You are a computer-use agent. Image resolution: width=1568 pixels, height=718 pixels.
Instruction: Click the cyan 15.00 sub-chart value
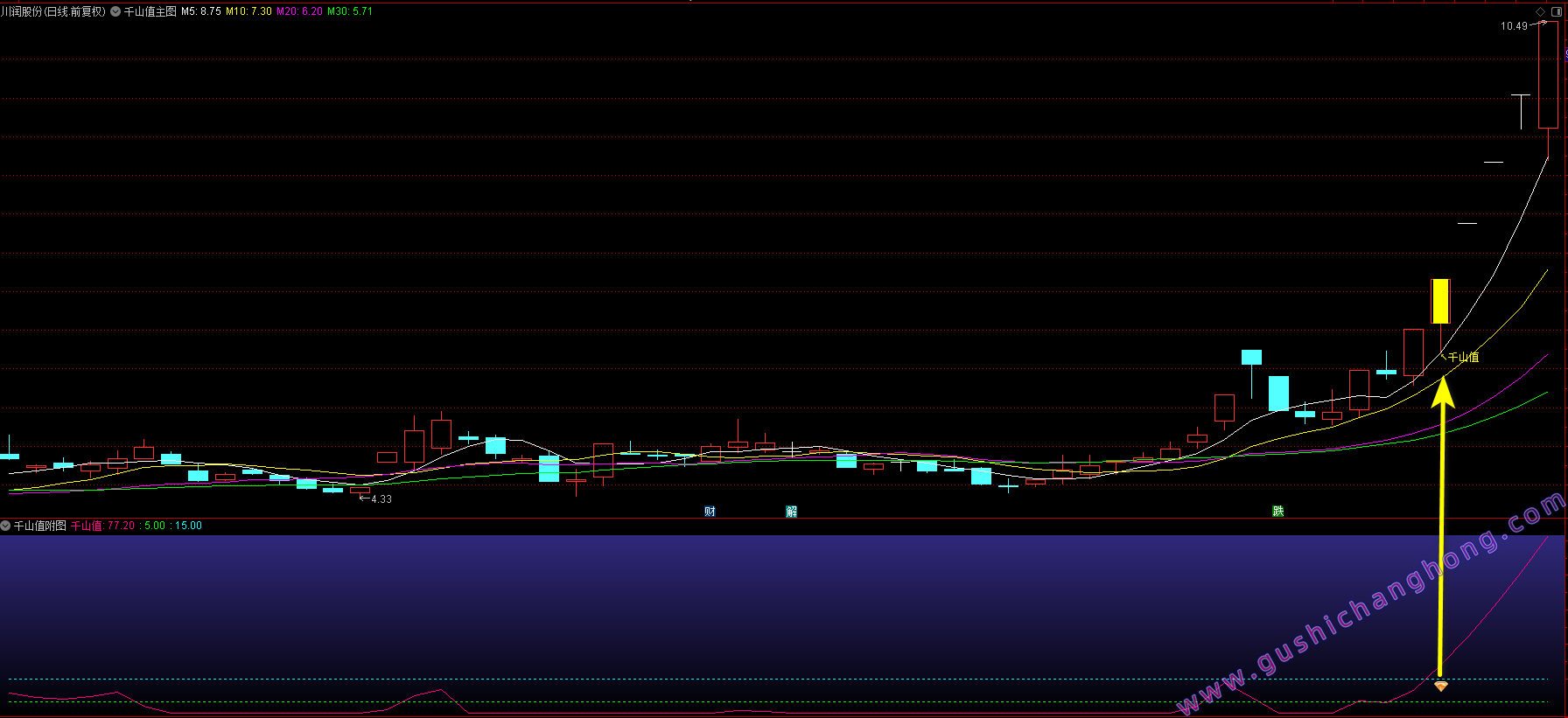pyautogui.click(x=188, y=526)
